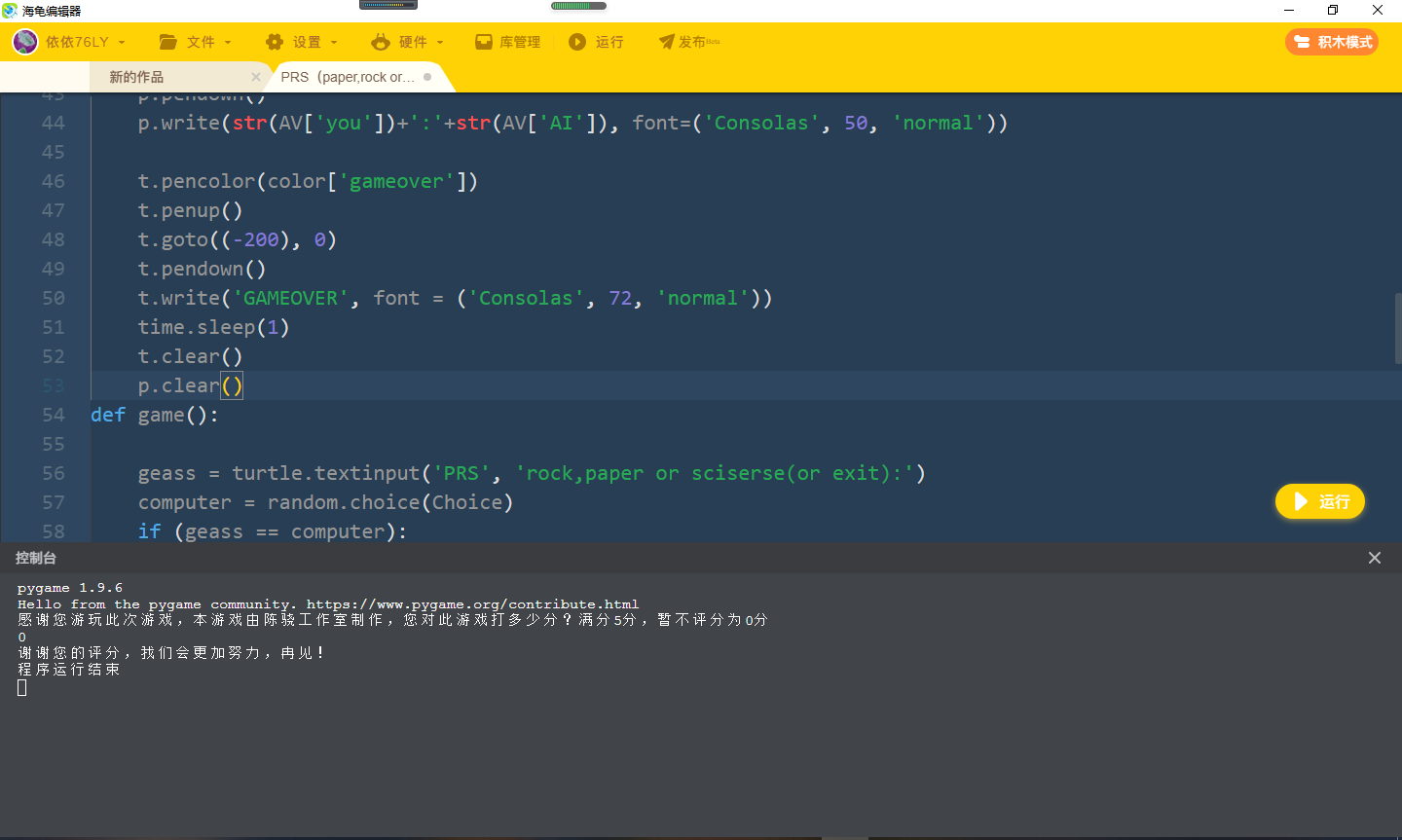
Task: Click the t.pendown() code line
Action: click(x=202, y=269)
